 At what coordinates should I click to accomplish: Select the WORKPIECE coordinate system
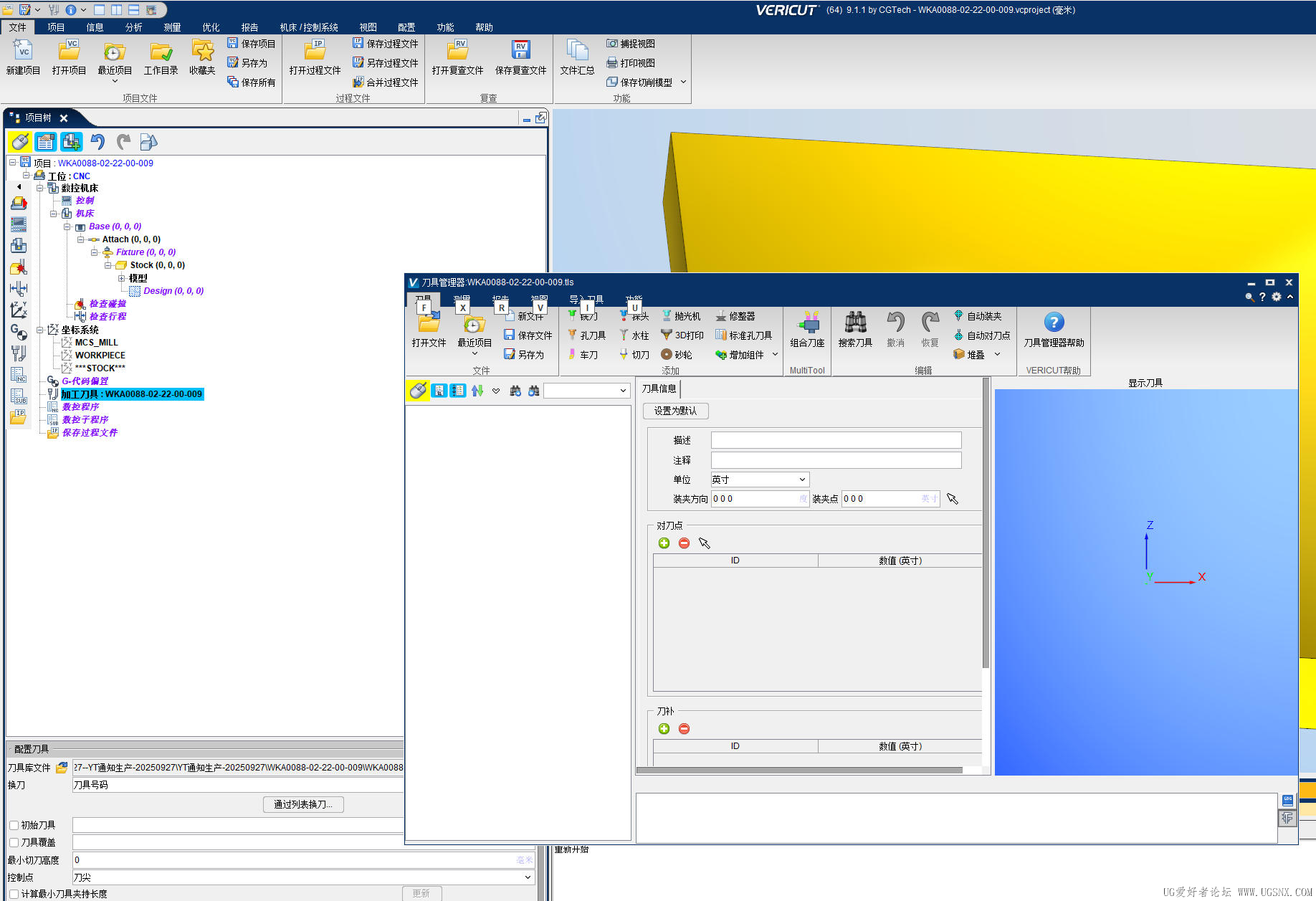100,356
